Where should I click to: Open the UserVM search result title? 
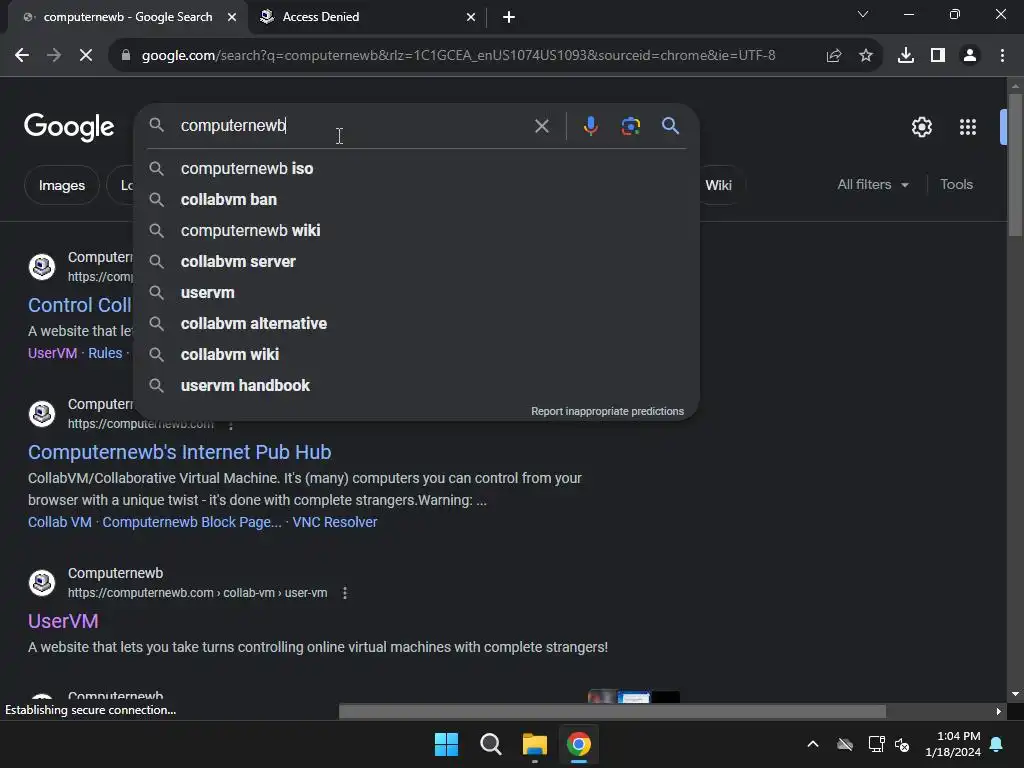[x=63, y=621]
